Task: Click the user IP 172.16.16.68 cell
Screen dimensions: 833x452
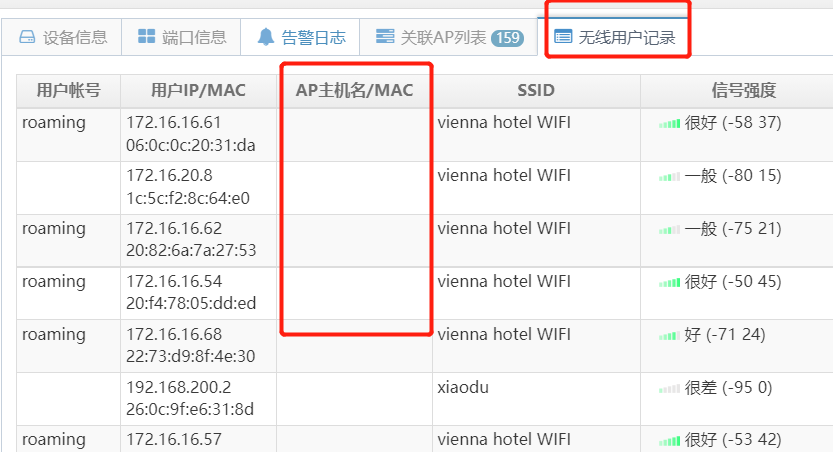Action: point(174,334)
